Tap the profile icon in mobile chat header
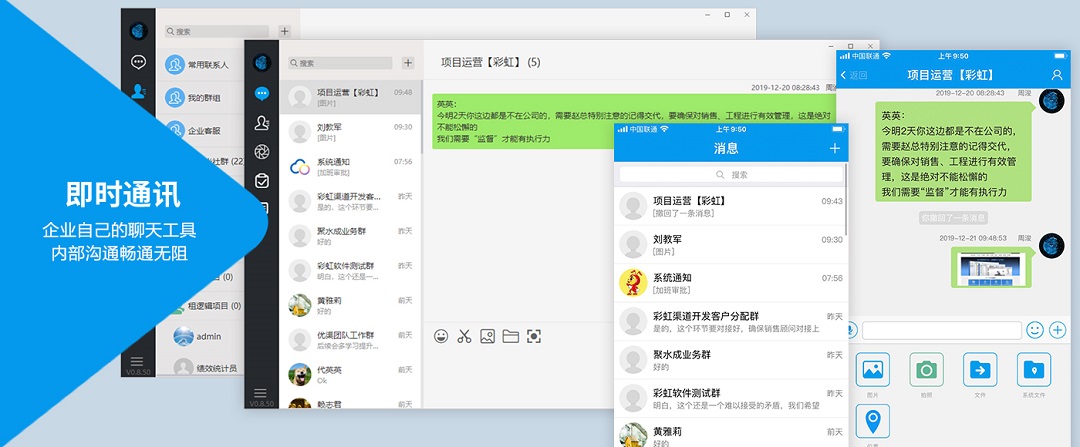The height and width of the screenshot is (447, 1080). (1057, 75)
